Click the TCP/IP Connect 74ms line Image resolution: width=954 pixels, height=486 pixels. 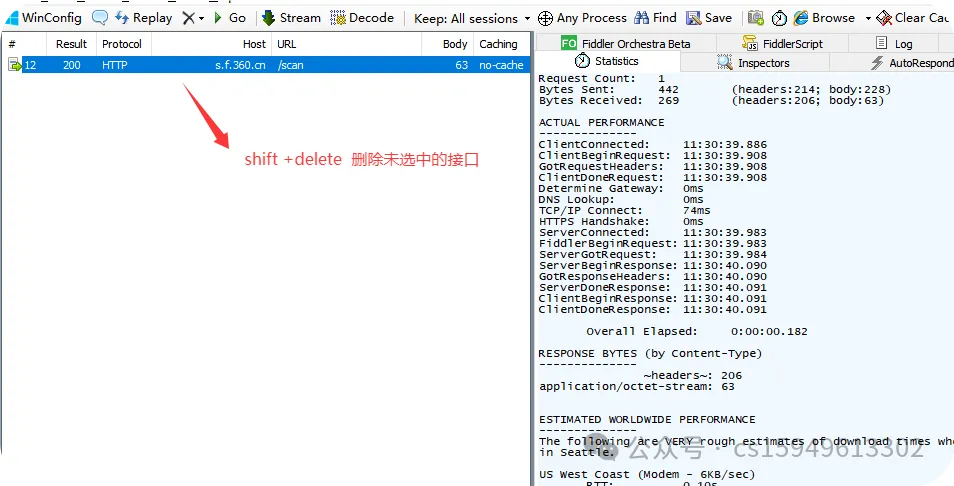(x=624, y=210)
